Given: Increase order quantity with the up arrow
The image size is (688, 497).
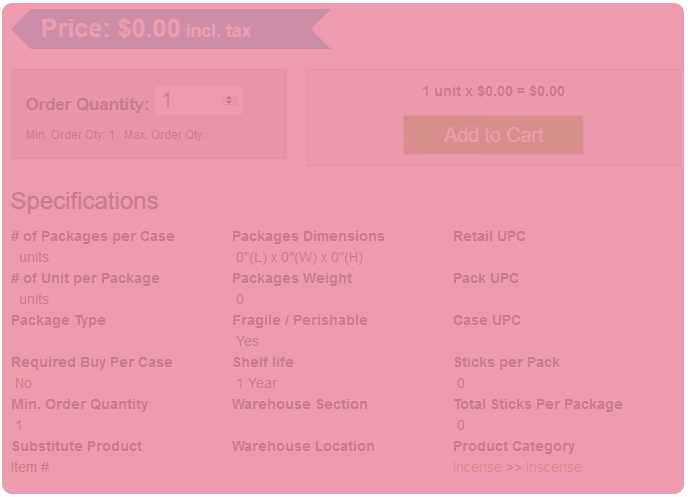Looking at the screenshot, I should 229,97.
